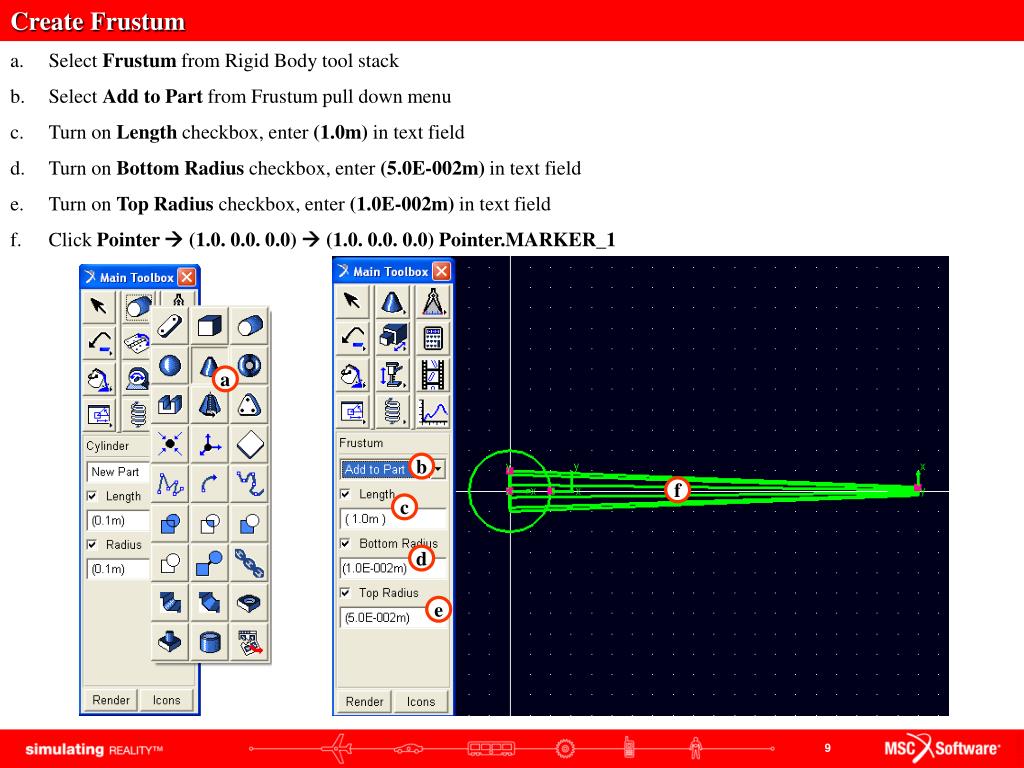Open the New Part dropdown in the Cylinder toolbox
The image size is (1024, 768).
tap(118, 472)
